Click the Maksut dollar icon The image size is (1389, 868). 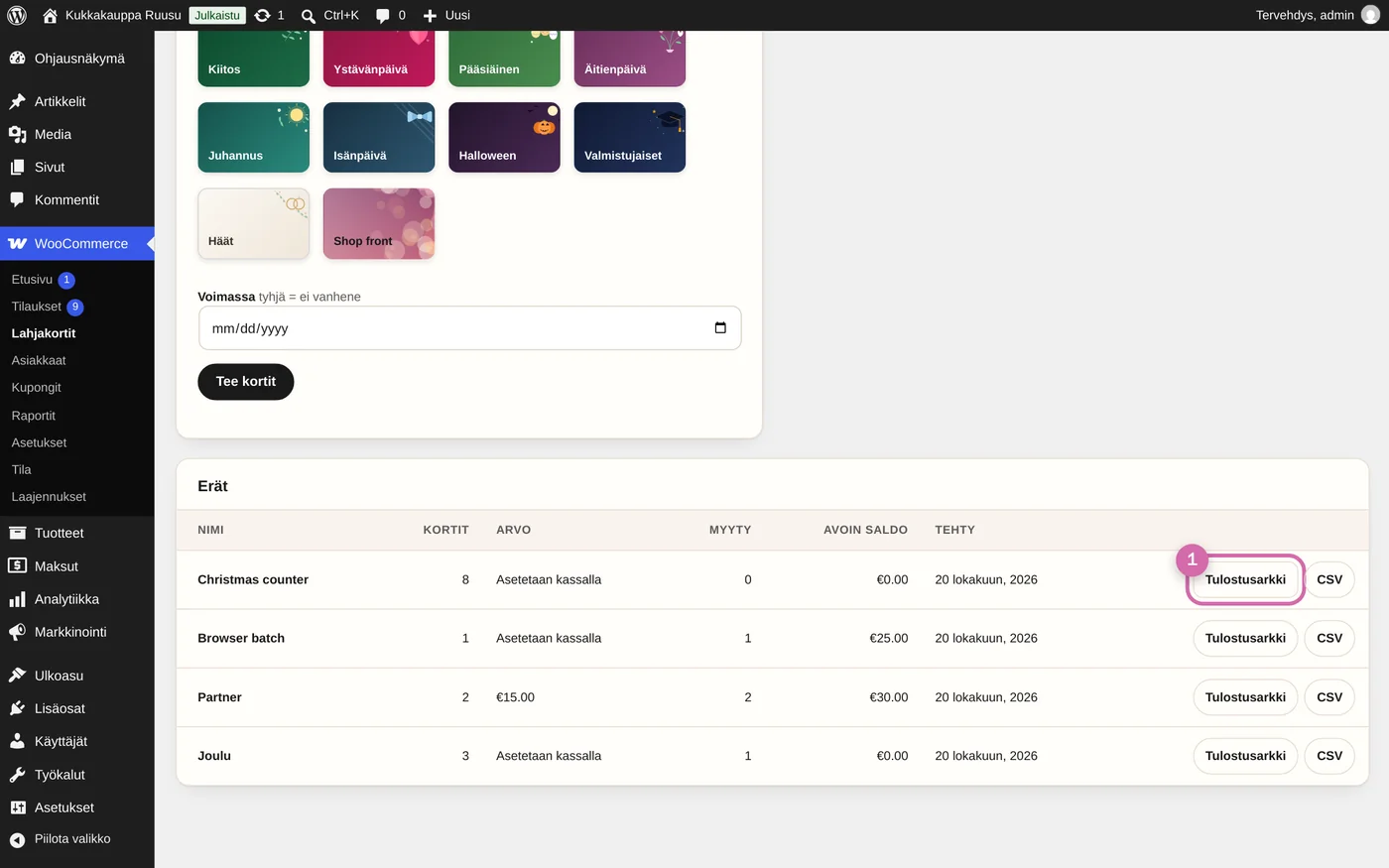(17, 565)
